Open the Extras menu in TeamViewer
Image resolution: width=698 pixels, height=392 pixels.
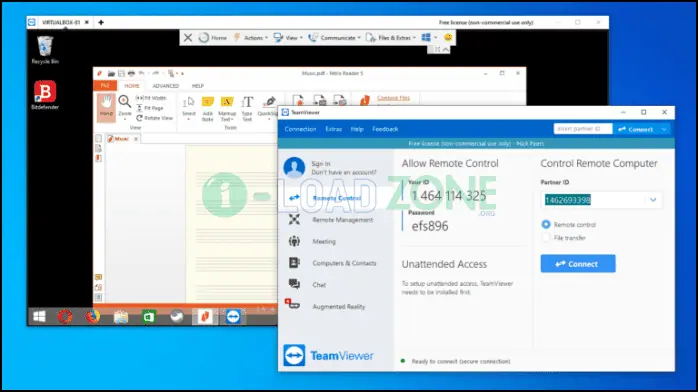(333, 129)
